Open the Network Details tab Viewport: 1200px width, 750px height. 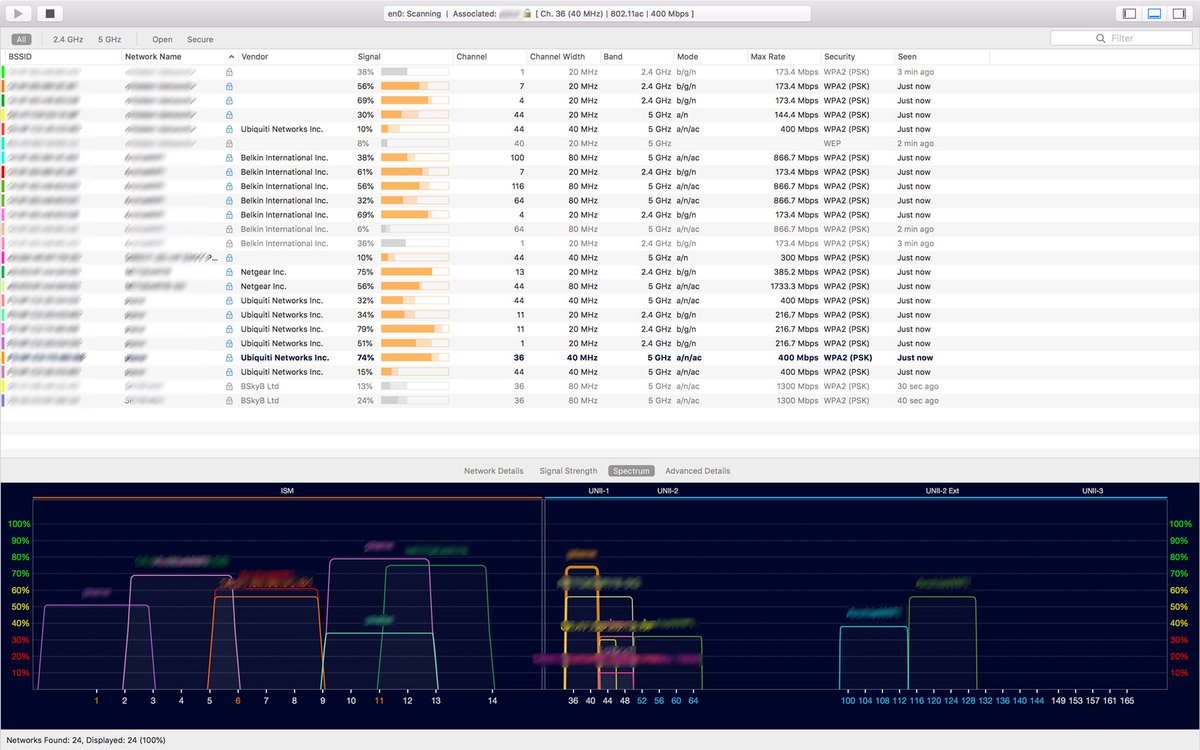tap(493, 471)
